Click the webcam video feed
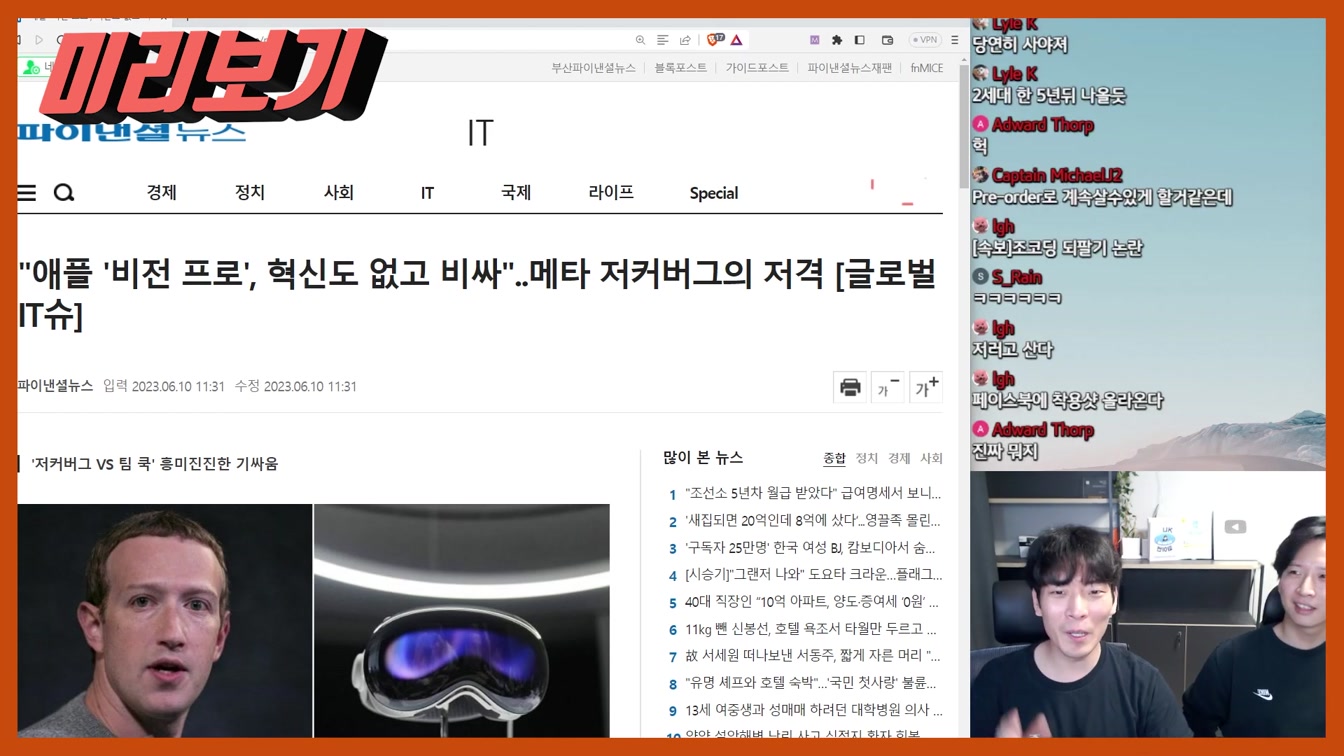 [1148, 604]
